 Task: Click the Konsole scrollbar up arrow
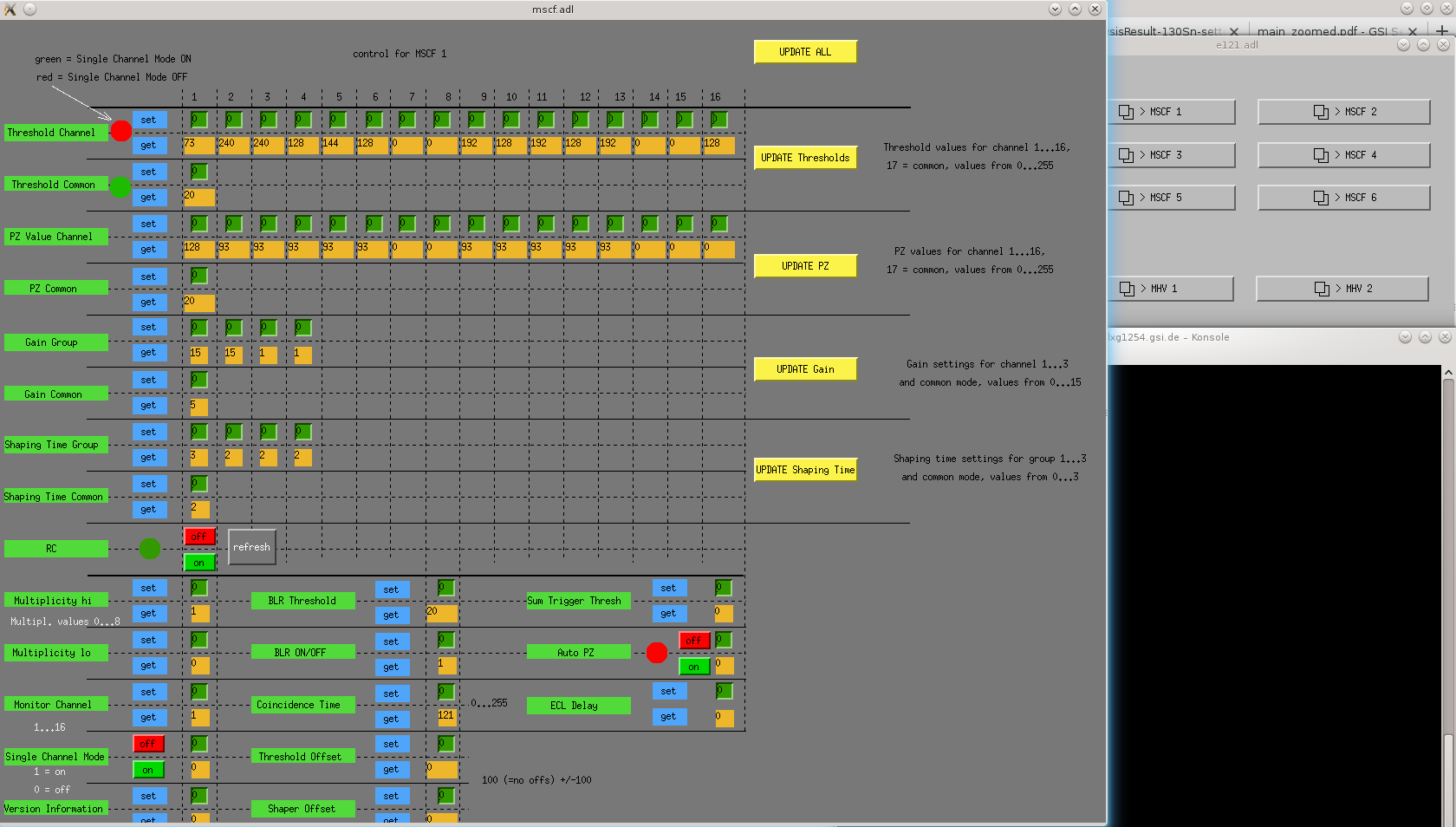[x=1448, y=373]
